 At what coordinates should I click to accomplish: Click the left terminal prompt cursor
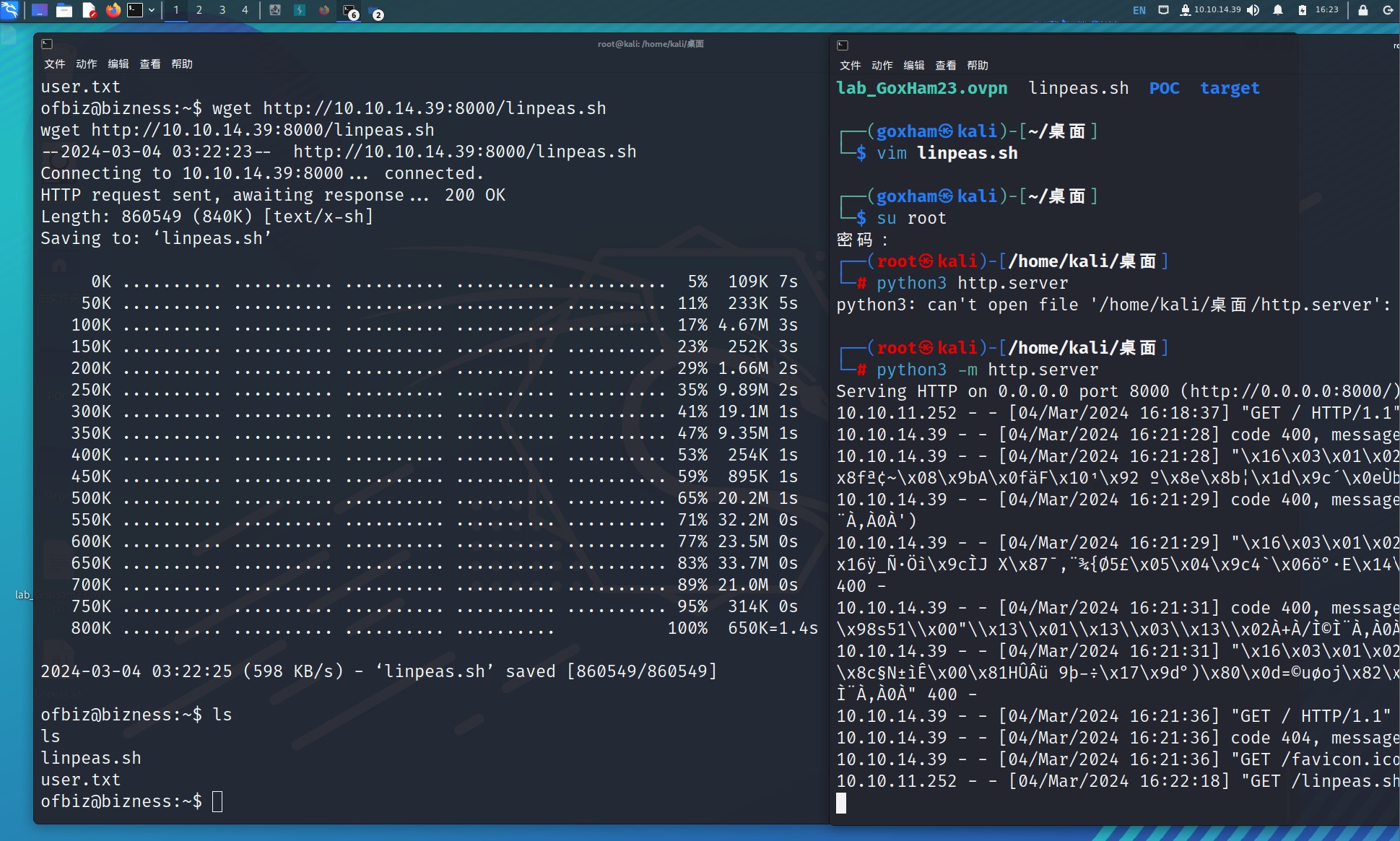(217, 801)
